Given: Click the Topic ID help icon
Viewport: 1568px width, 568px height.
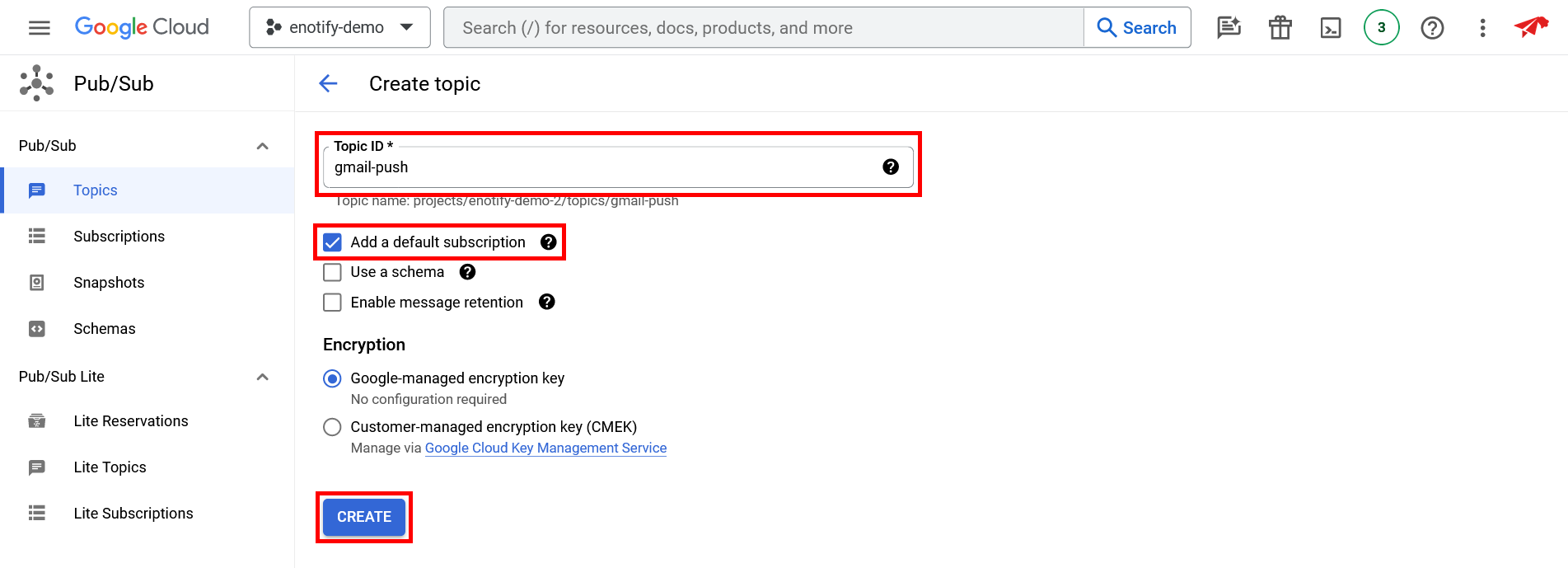Looking at the screenshot, I should (890, 167).
